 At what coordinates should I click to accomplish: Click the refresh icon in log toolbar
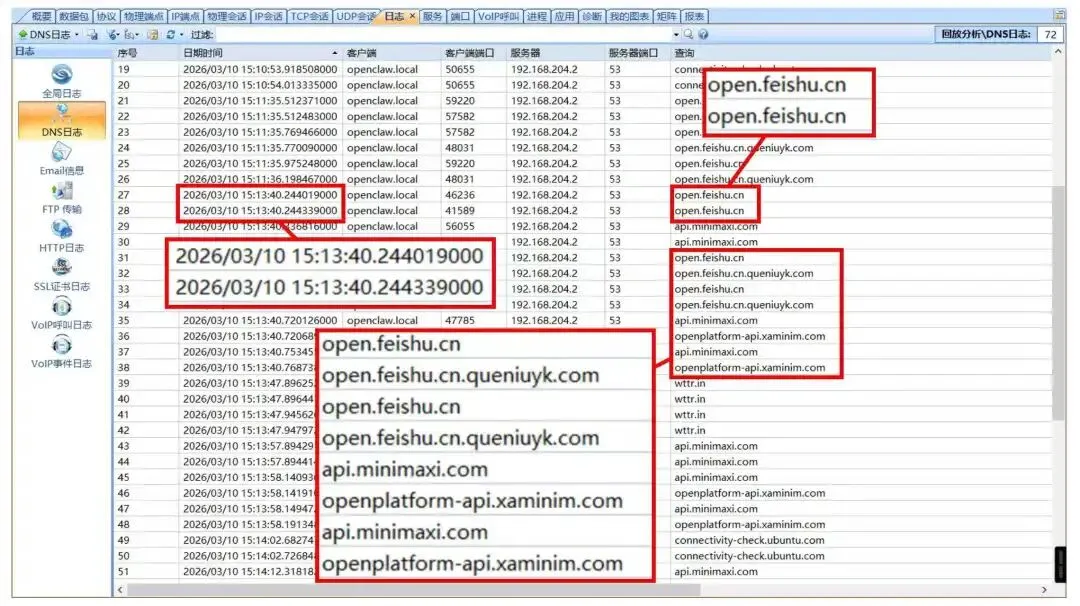click(170, 34)
